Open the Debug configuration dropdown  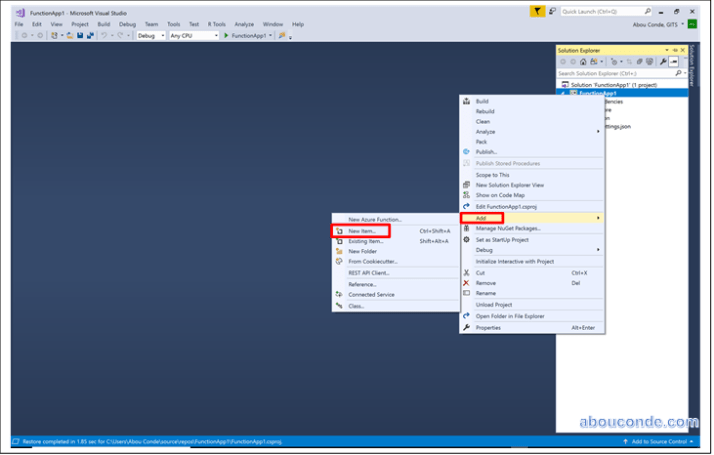click(151, 35)
